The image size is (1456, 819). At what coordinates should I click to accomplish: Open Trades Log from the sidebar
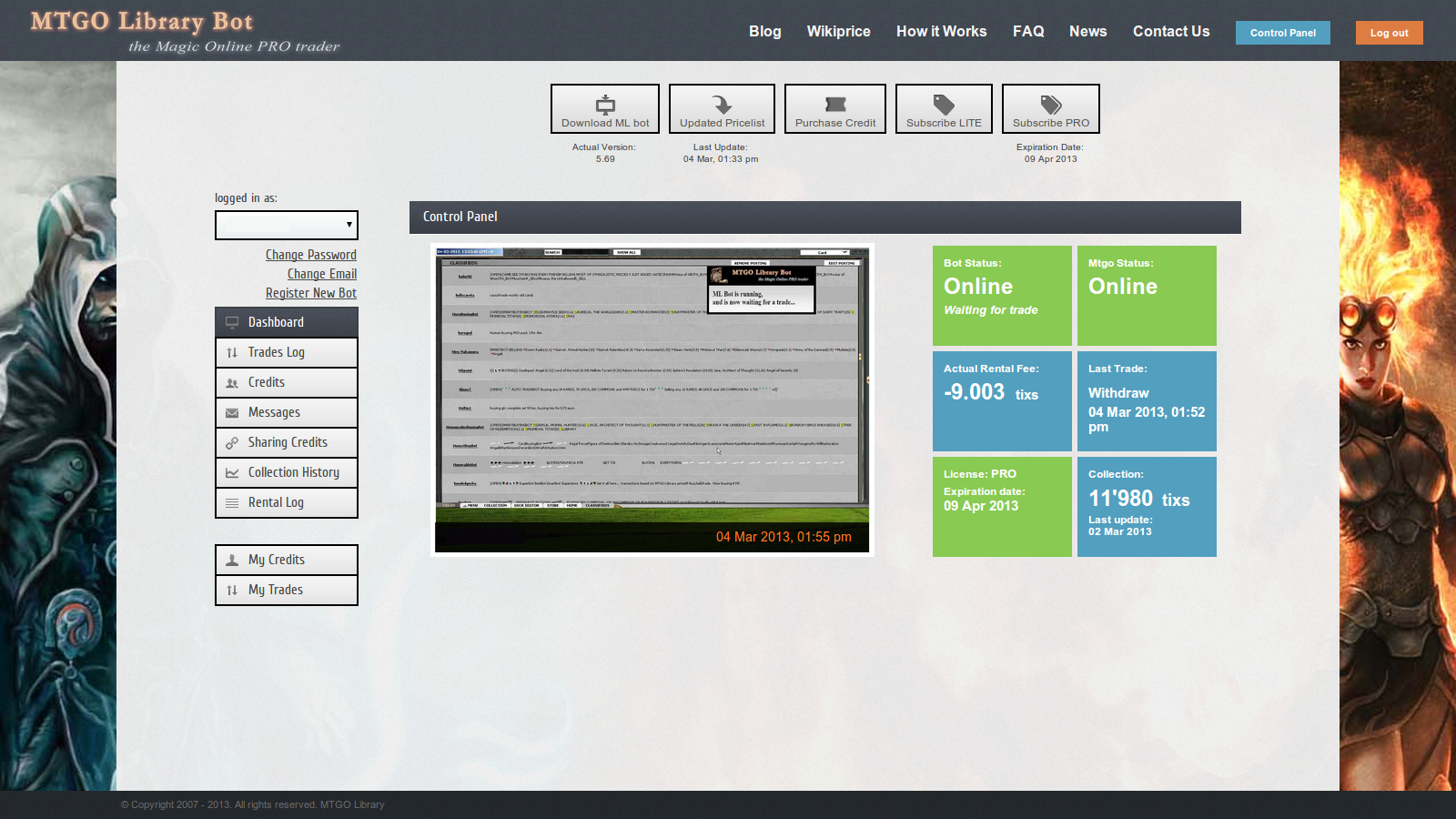287,352
